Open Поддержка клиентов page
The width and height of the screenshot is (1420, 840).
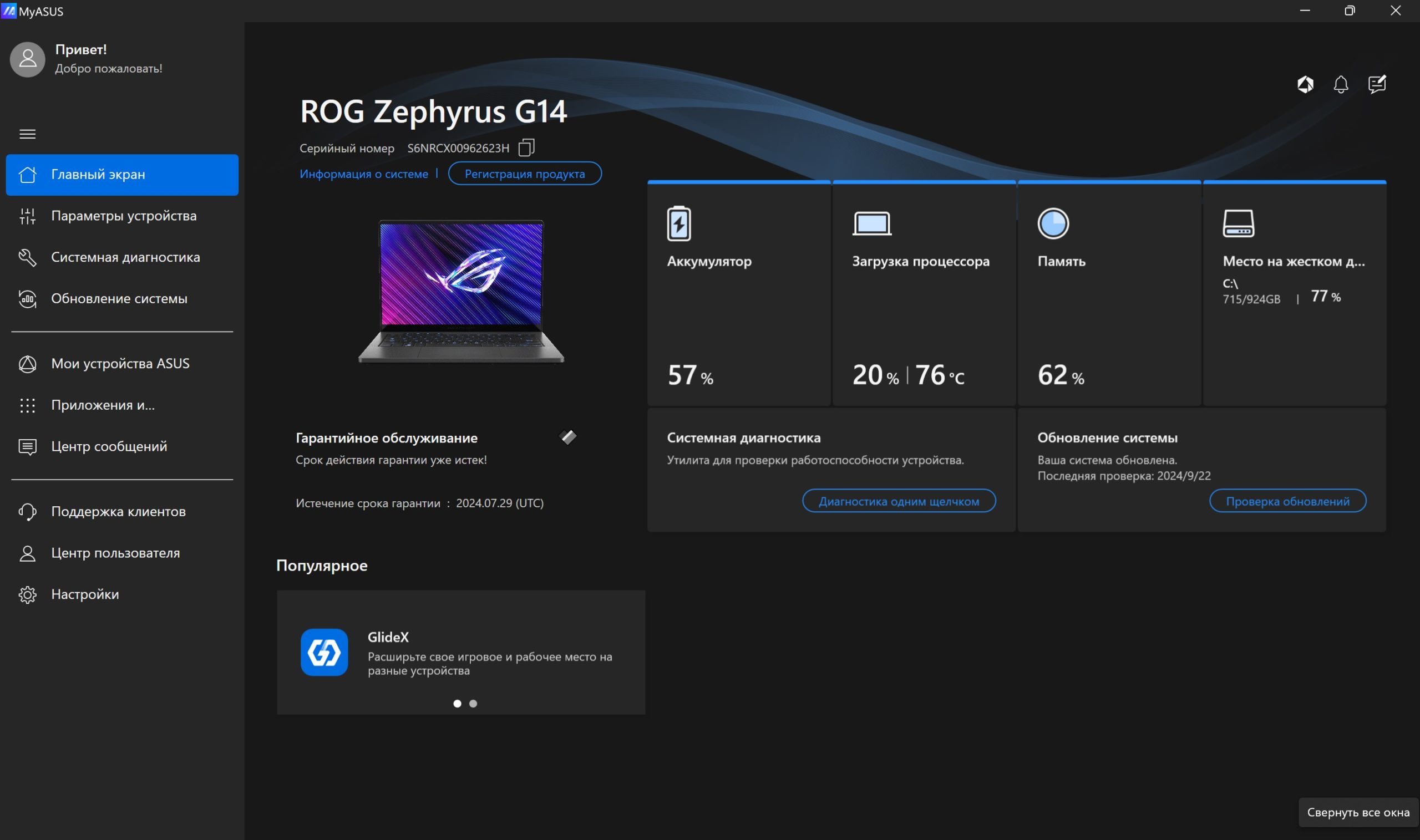click(x=122, y=511)
